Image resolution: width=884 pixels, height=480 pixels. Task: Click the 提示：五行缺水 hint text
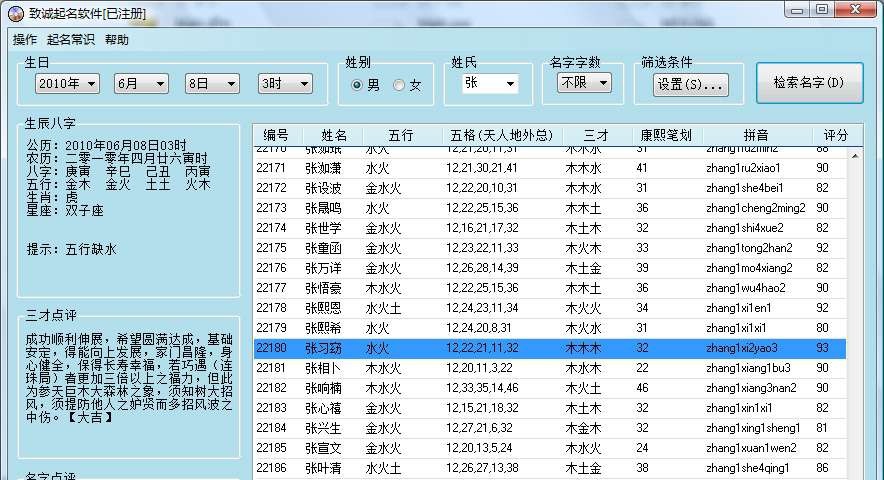tap(71, 249)
